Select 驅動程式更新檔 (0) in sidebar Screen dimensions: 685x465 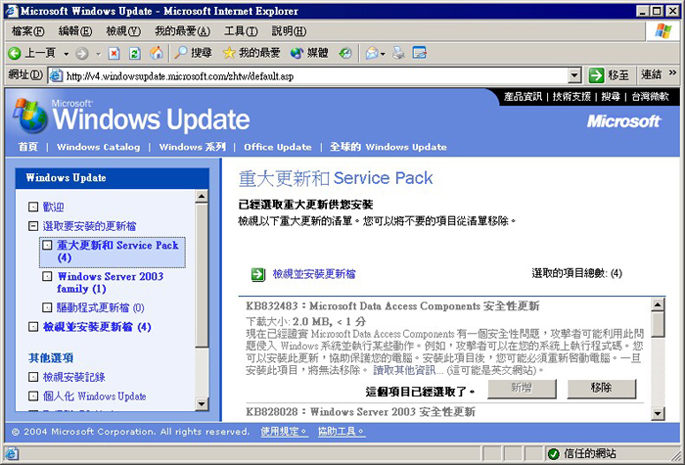click(x=100, y=308)
